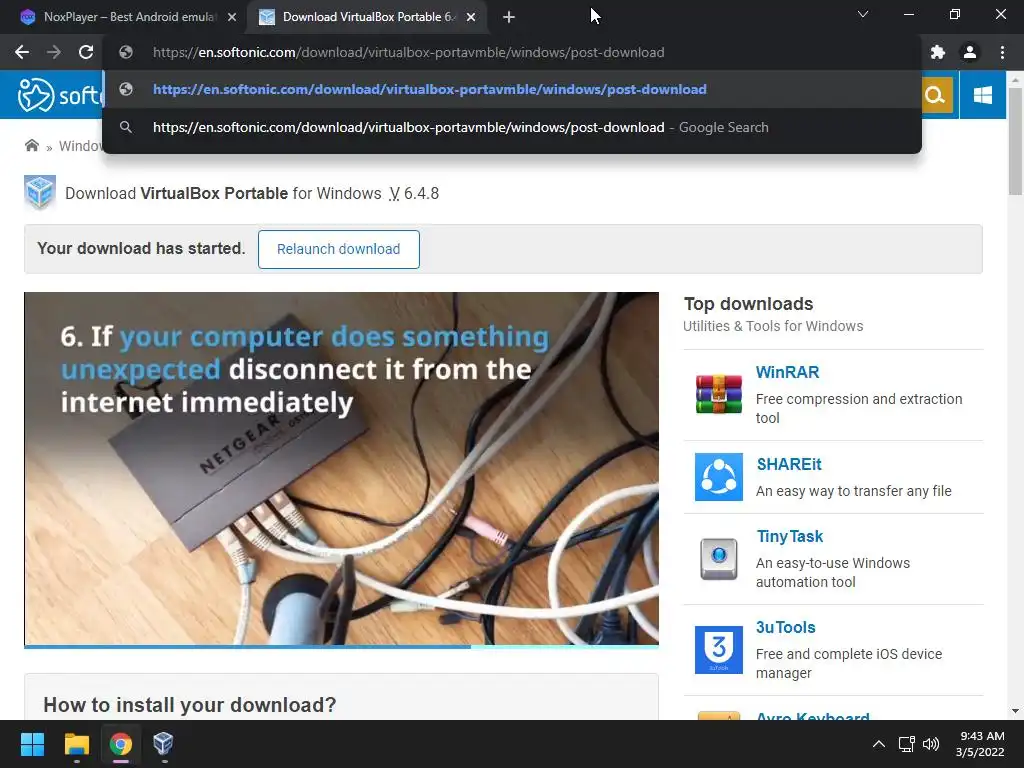This screenshot has height=768, width=1024.
Task: Show hidden system tray icons
Action: coord(879,744)
